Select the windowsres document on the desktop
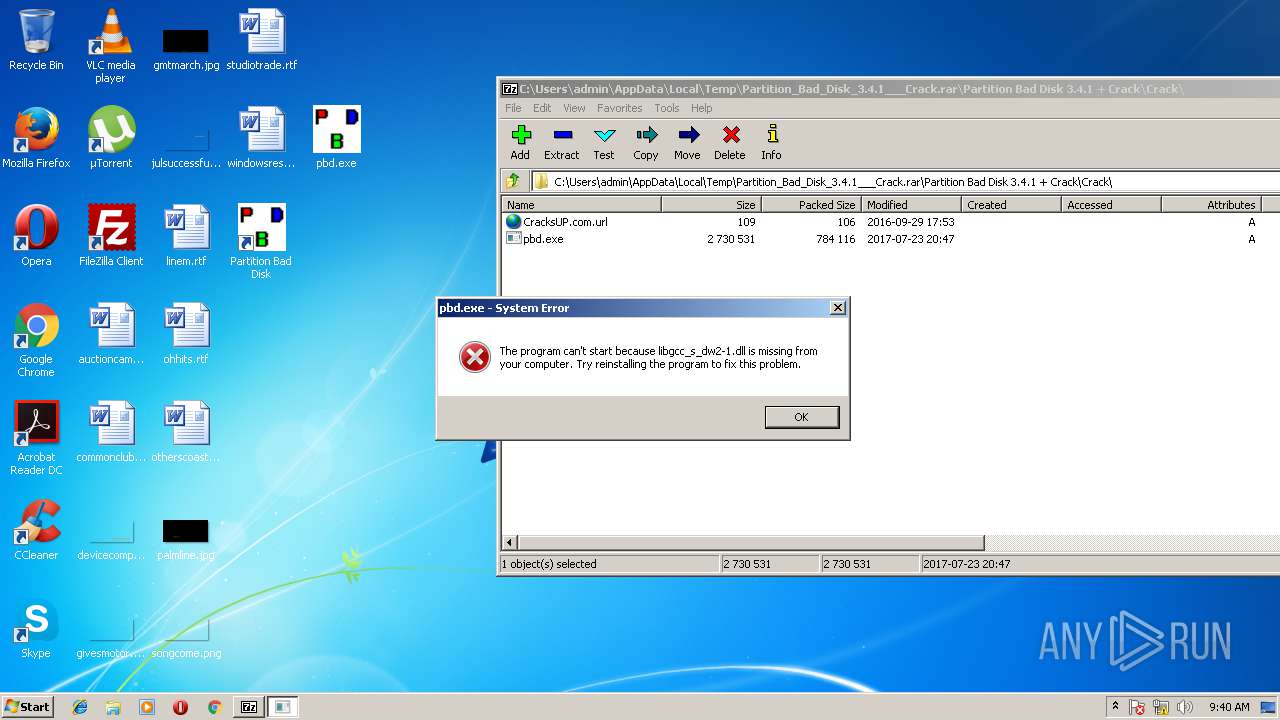The image size is (1280, 720). 261,138
